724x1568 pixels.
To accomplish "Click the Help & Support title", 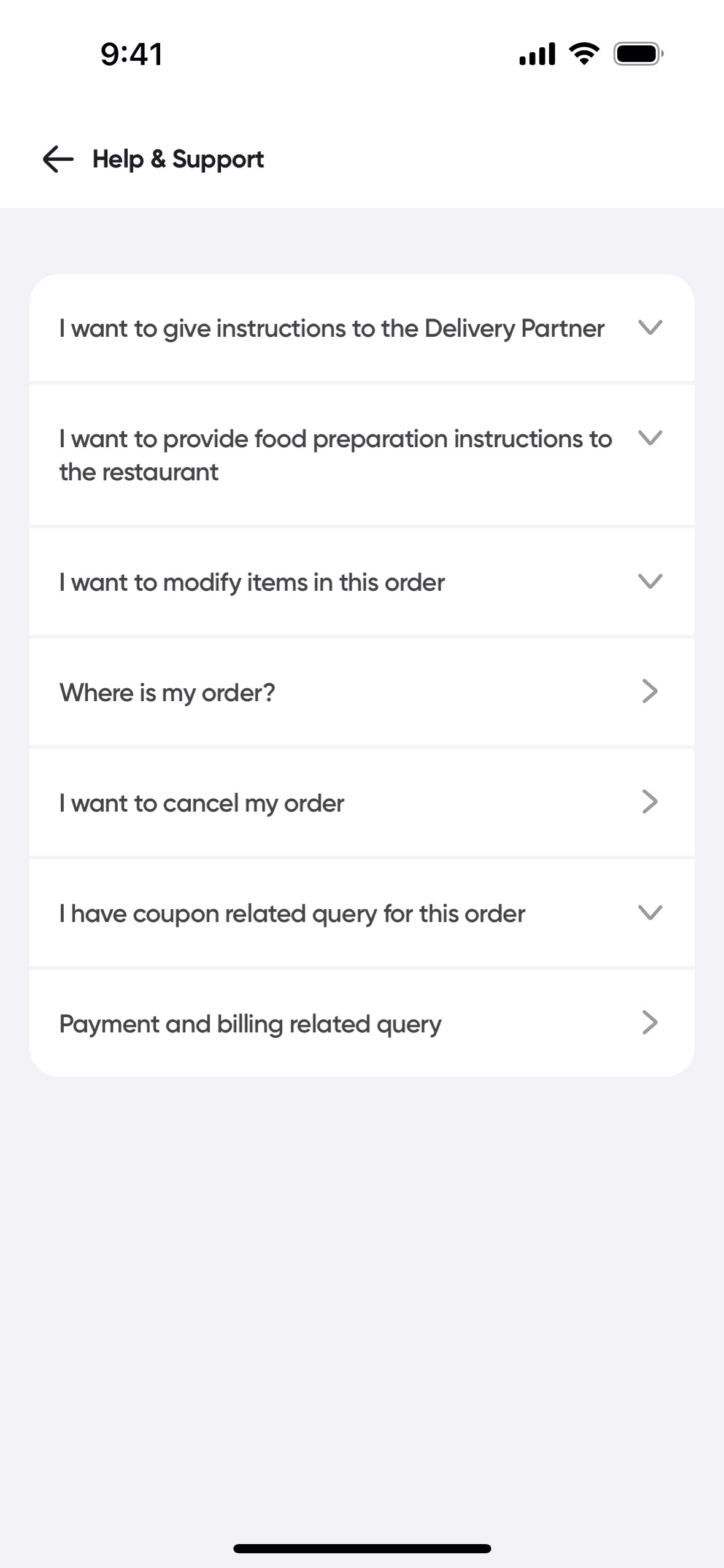I will point(178,159).
